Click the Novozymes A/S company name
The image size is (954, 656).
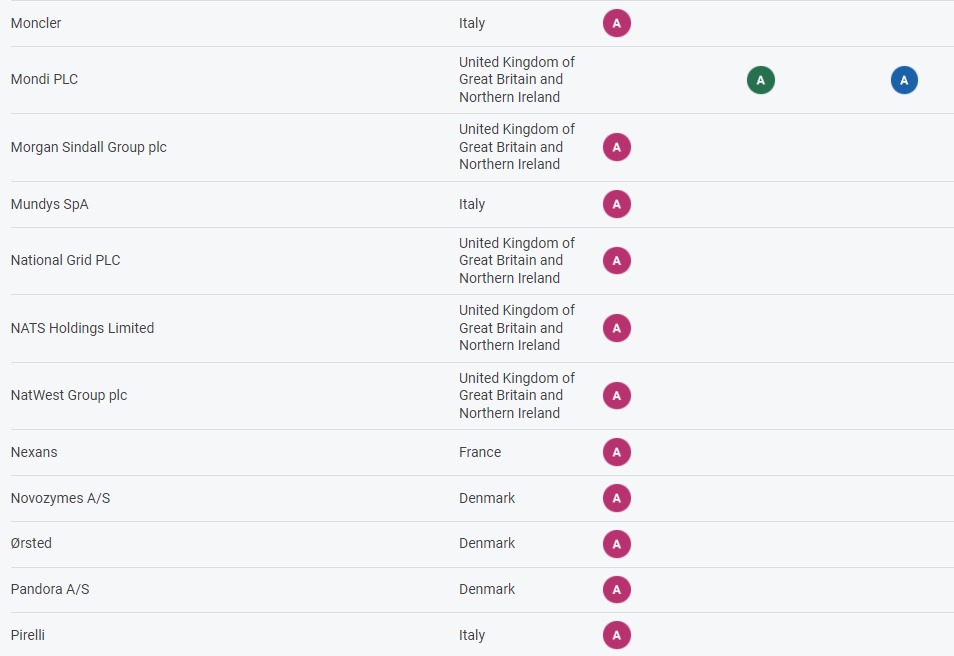click(60, 498)
